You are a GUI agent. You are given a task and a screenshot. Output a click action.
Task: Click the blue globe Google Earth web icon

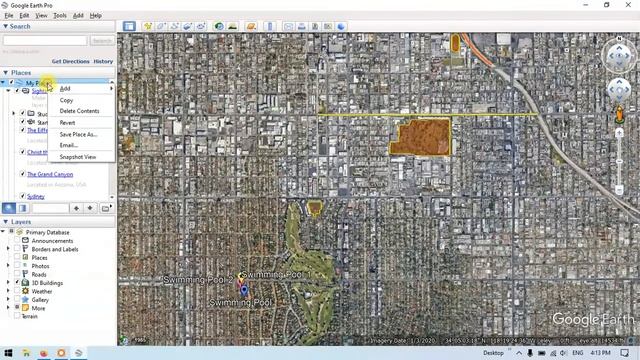pos(341,27)
